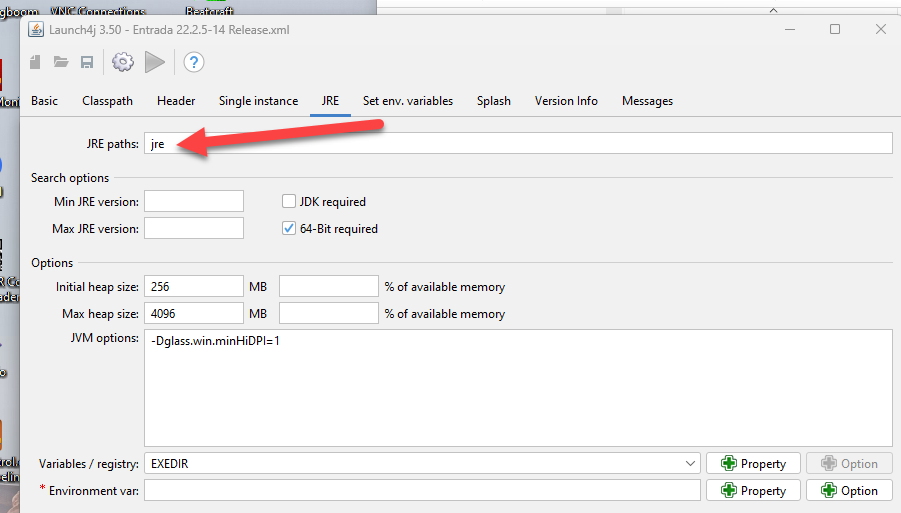Image resolution: width=901 pixels, height=513 pixels.
Task: Select the Single instance tab
Action: click(x=258, y=101)
